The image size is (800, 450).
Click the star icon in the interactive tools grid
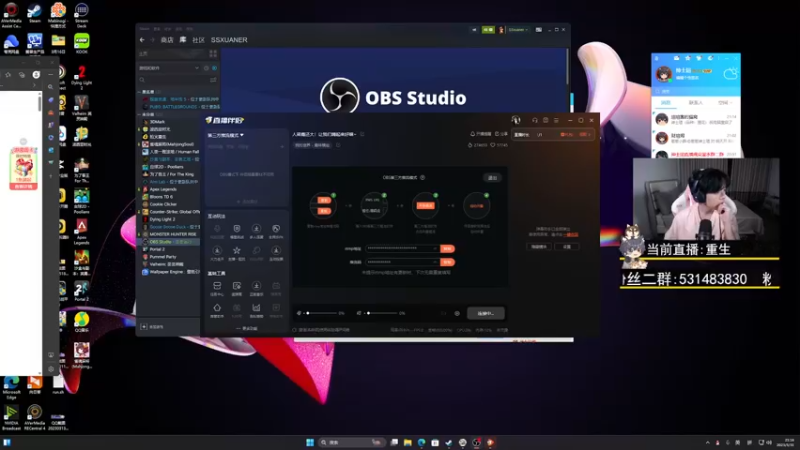pyautogui.click(x=237, y=251)
